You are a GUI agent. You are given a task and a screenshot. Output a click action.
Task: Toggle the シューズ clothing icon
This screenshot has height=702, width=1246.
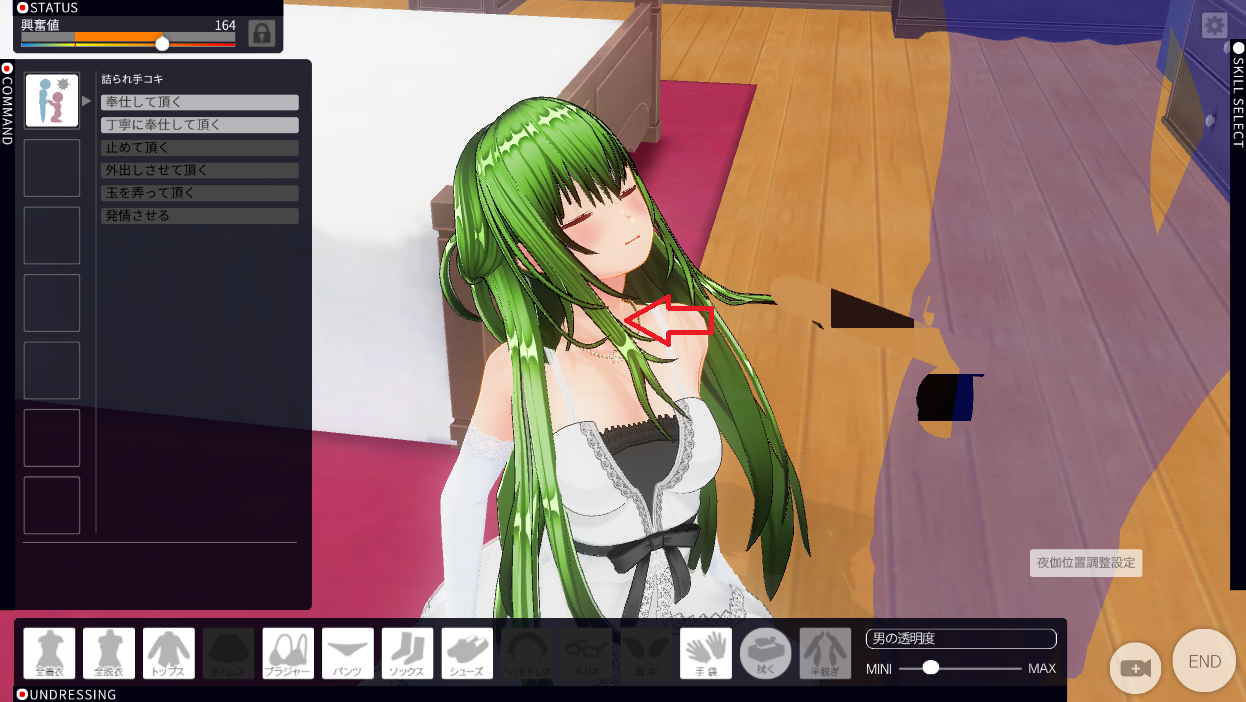(468, 653)
